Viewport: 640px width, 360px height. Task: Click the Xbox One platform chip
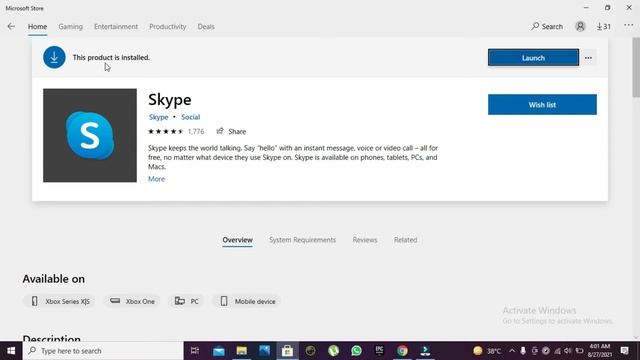pyautogui.click(x=132, y=301)
